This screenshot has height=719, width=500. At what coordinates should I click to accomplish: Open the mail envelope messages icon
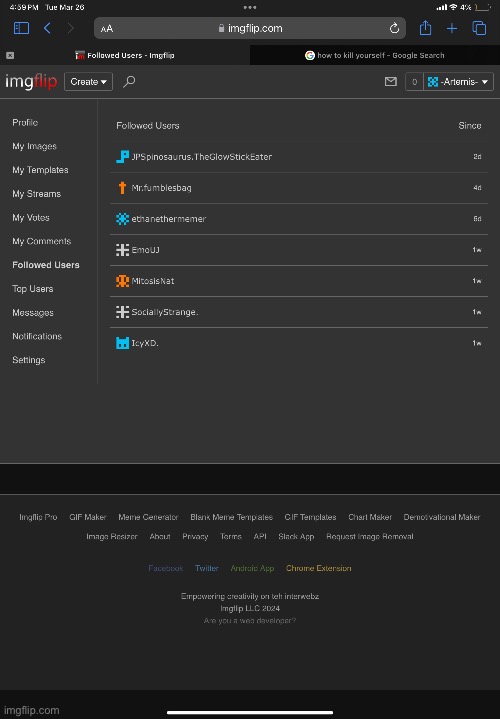click(391, 82)
